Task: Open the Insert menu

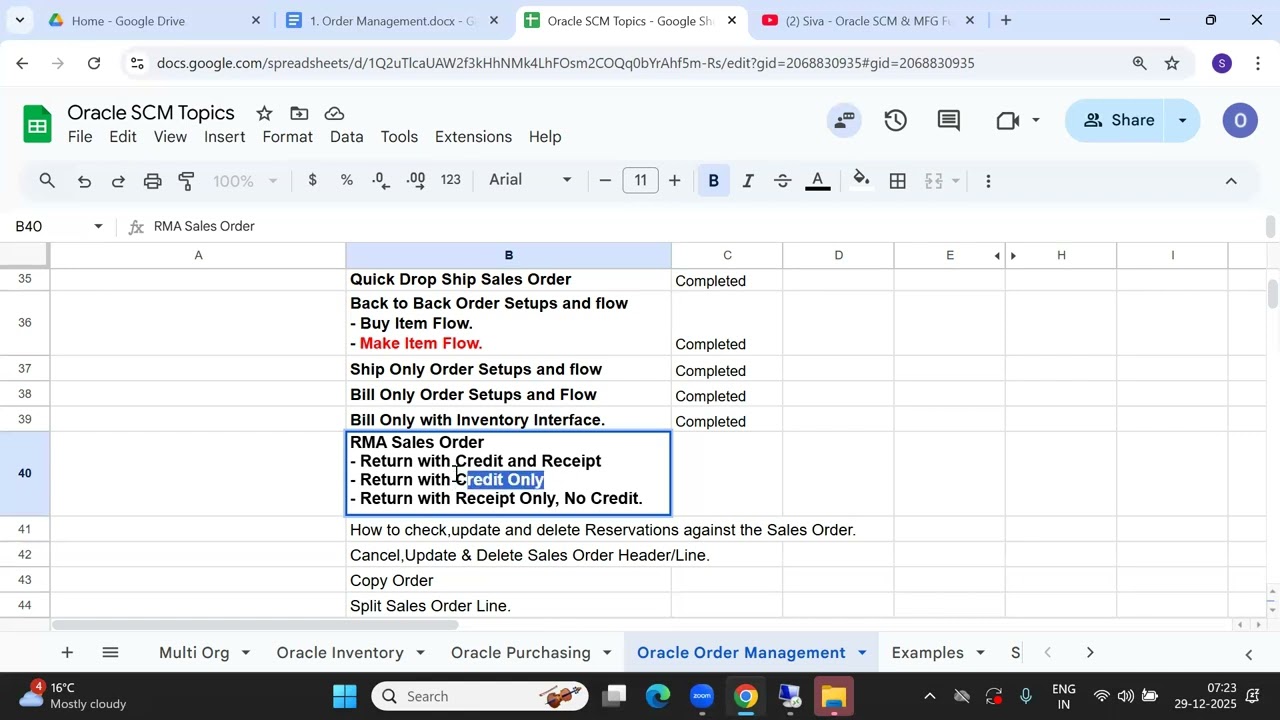Action: coord(225,137)
